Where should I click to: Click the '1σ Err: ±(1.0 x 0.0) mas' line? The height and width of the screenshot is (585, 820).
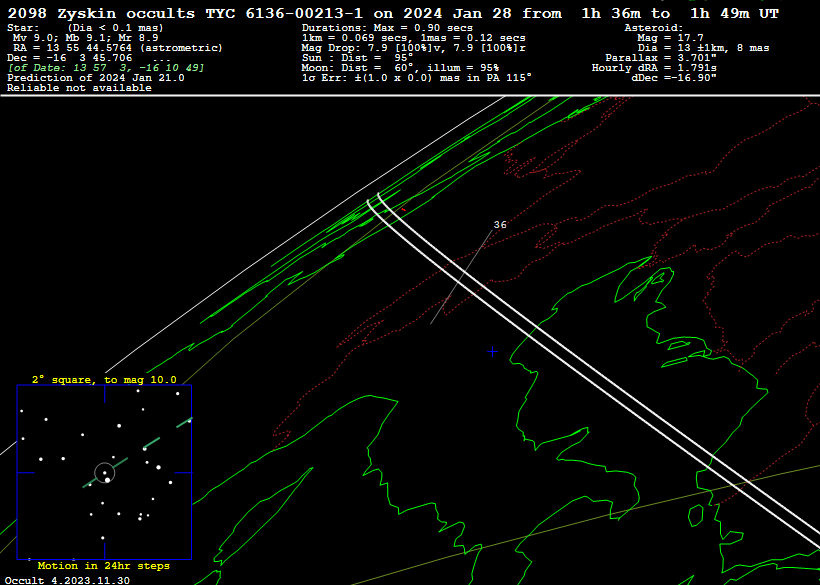[x=417, y=78]
